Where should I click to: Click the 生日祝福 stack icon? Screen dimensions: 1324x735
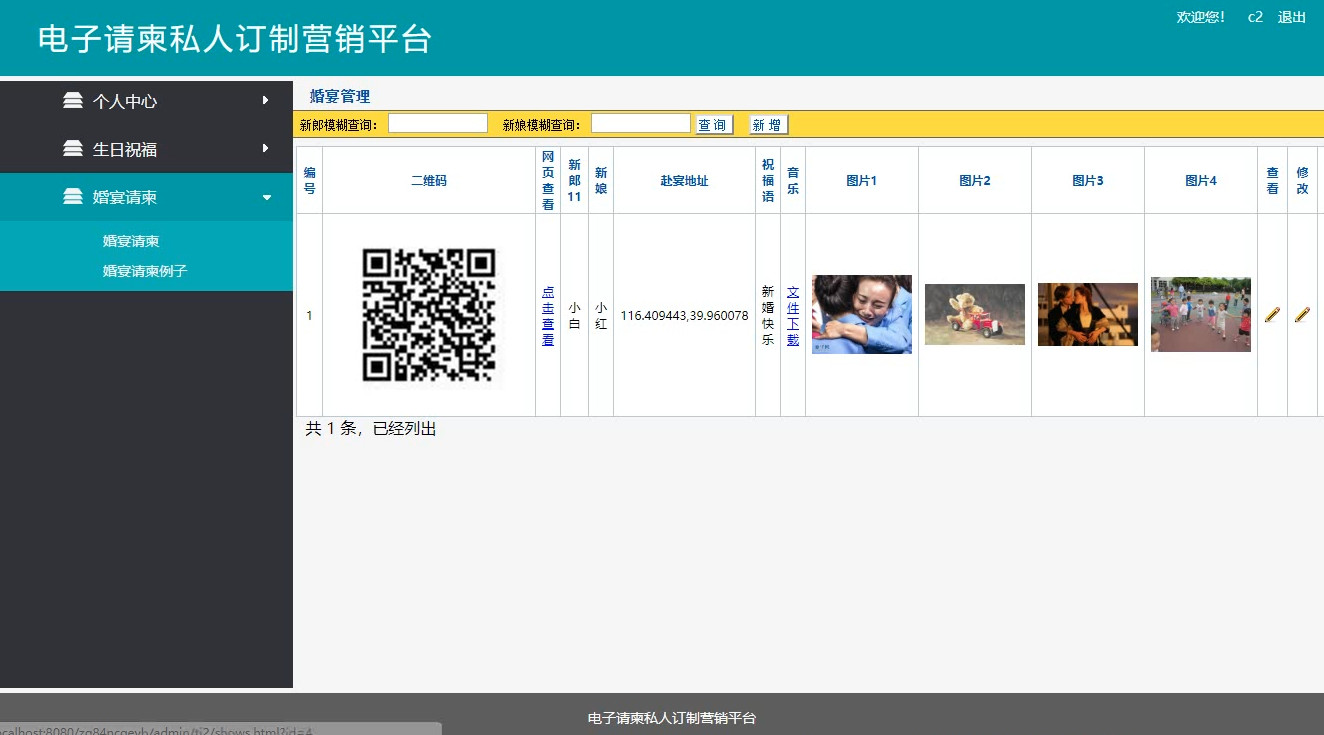coord(73,148)
